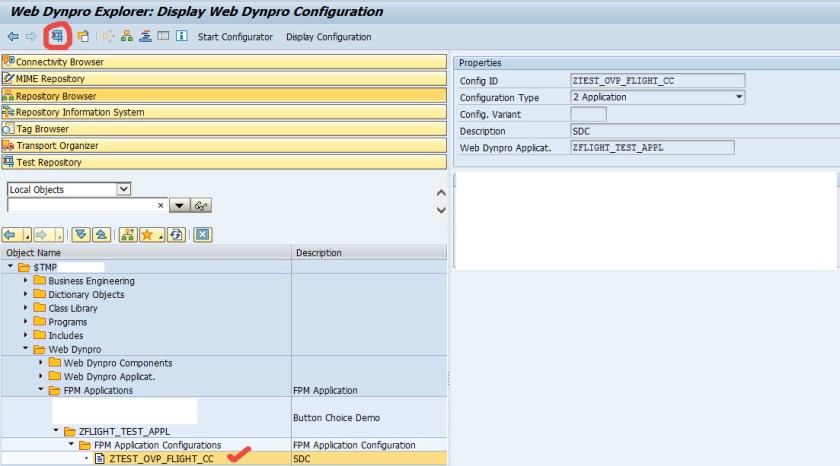Click the Description column header
Viewport: 840px width, 466px height.
369,253
